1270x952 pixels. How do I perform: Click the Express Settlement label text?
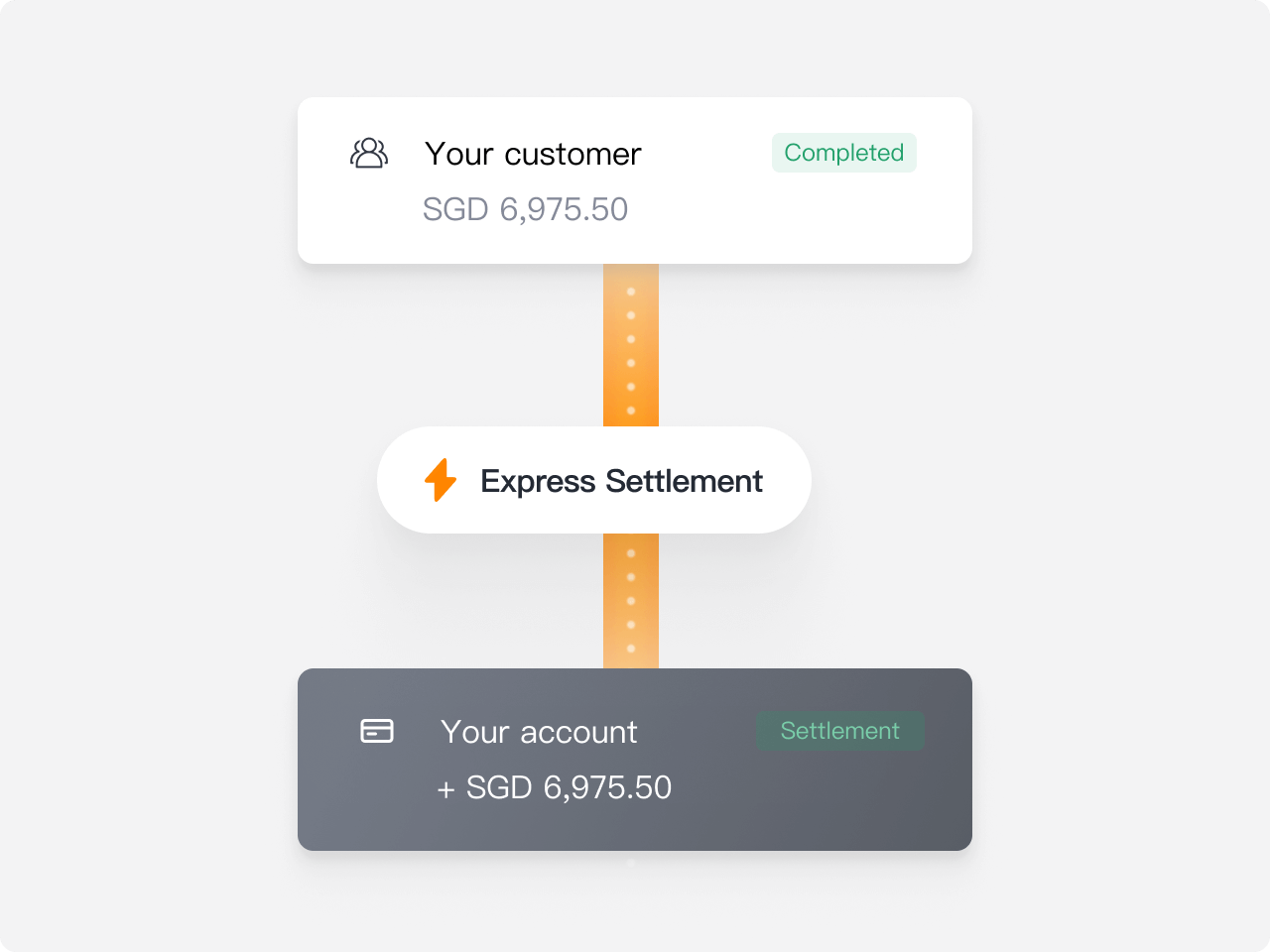click(x=622, y=481)
